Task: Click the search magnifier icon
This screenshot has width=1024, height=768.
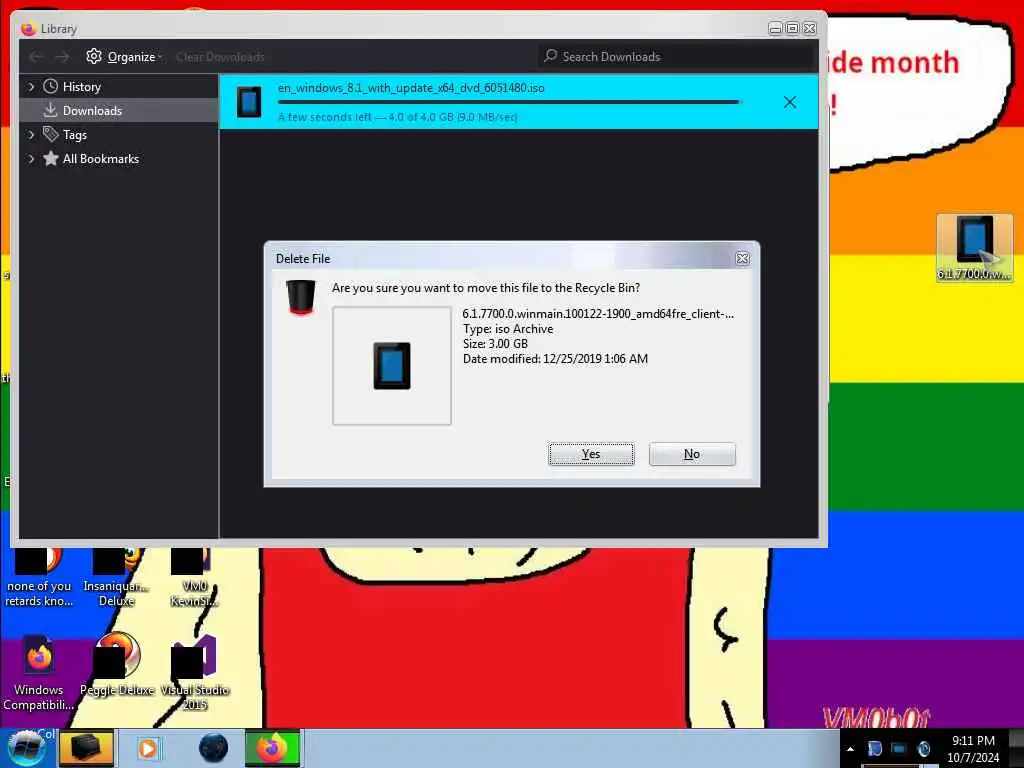Action: click(551, 56)
